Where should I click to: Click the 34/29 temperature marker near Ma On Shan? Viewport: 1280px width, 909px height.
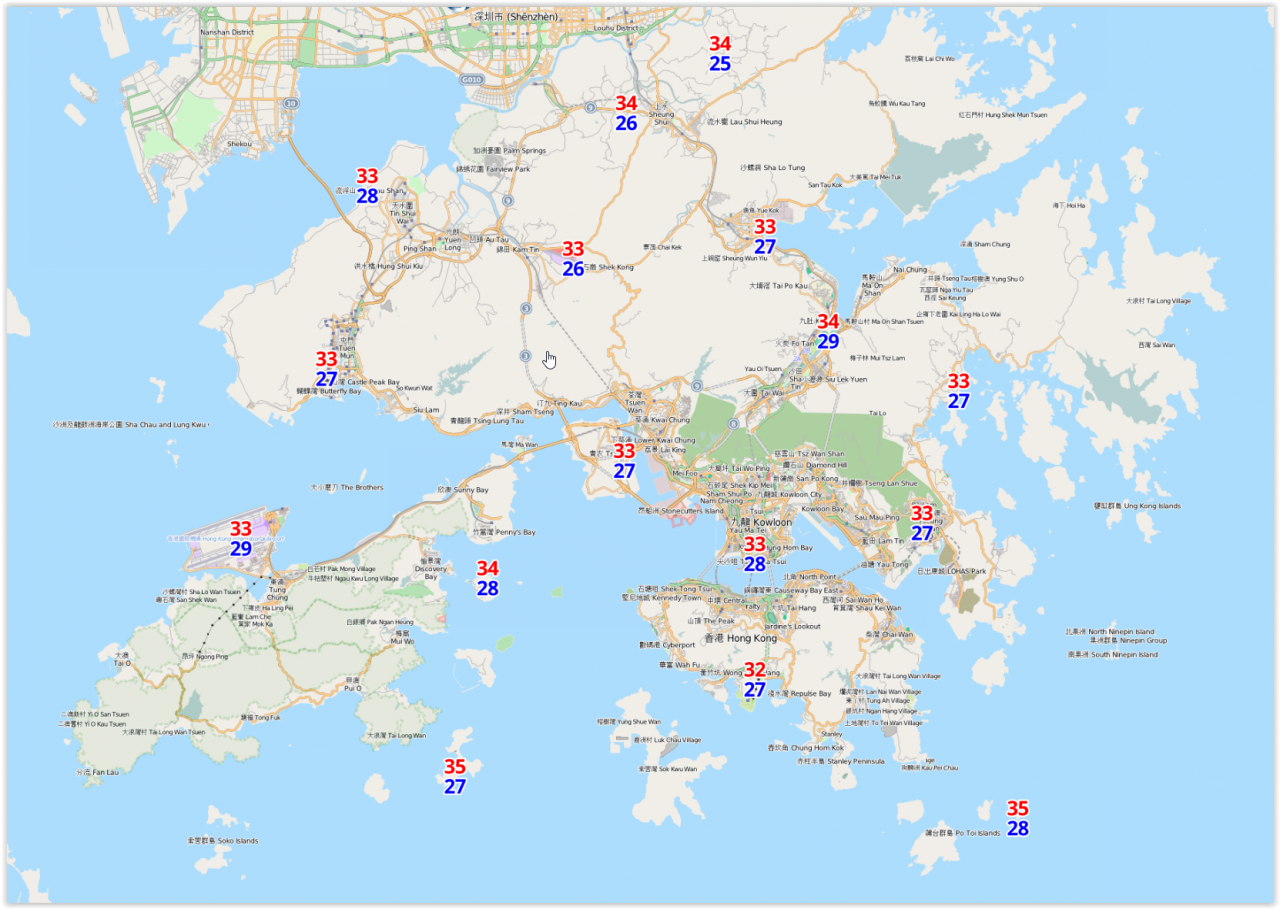click(x=828, y=331)
